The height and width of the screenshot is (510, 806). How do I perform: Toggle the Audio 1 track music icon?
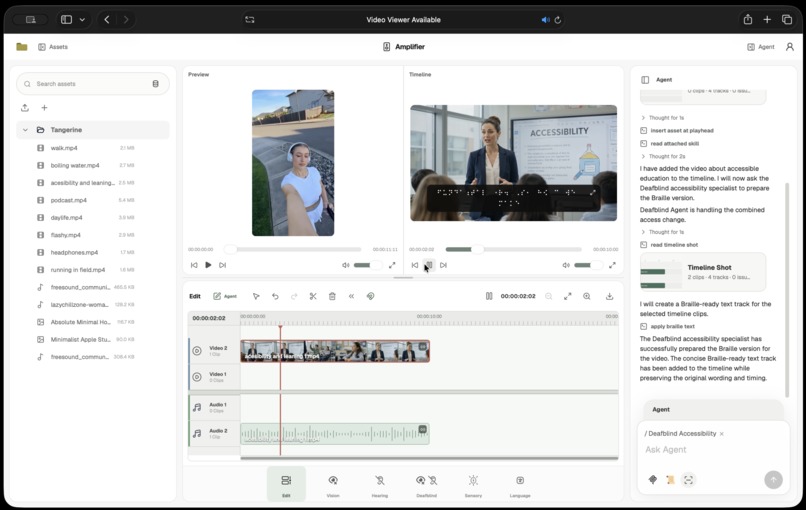pos(197,407)
